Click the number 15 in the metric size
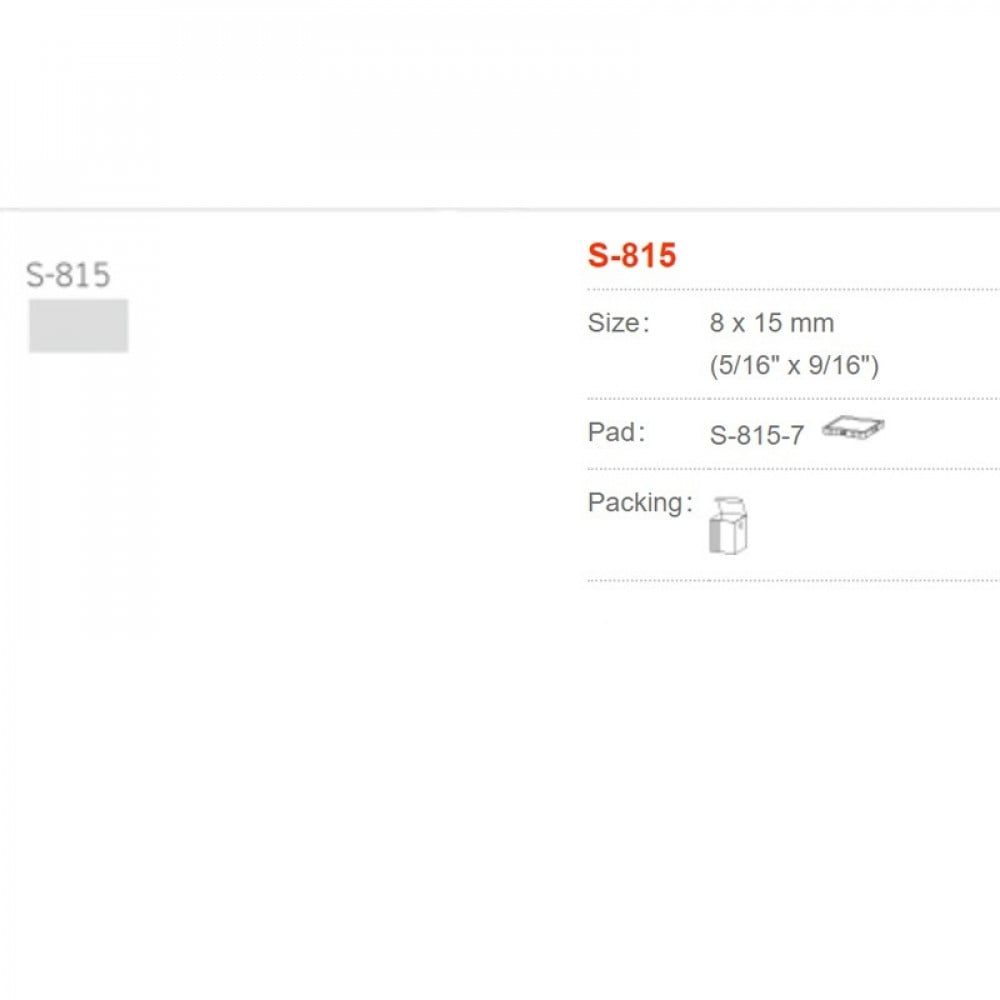Screen dimensions: 1000x1000 pyautogui.click(x=773, y=323)
